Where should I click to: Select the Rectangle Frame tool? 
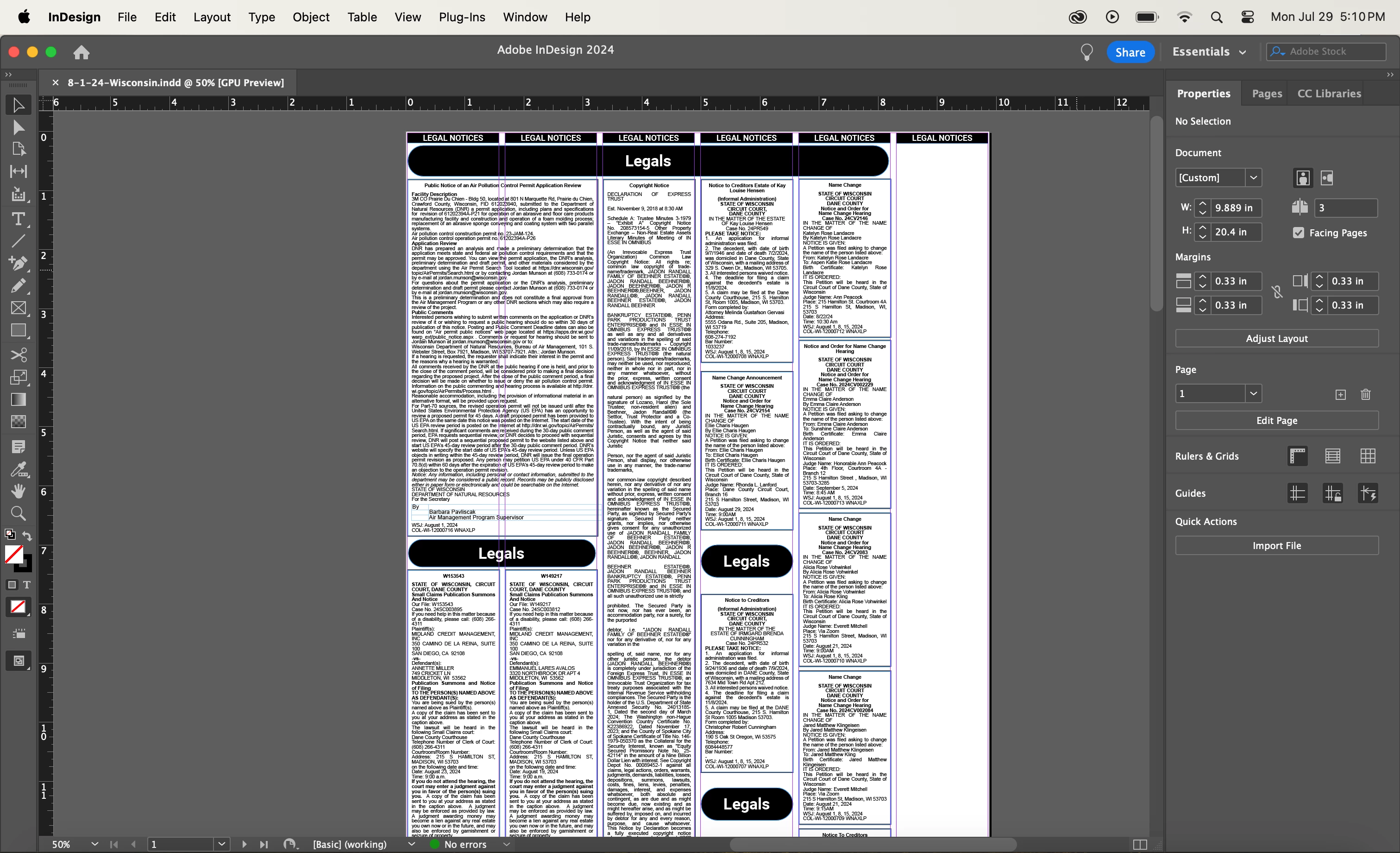(x=18, y=308)
